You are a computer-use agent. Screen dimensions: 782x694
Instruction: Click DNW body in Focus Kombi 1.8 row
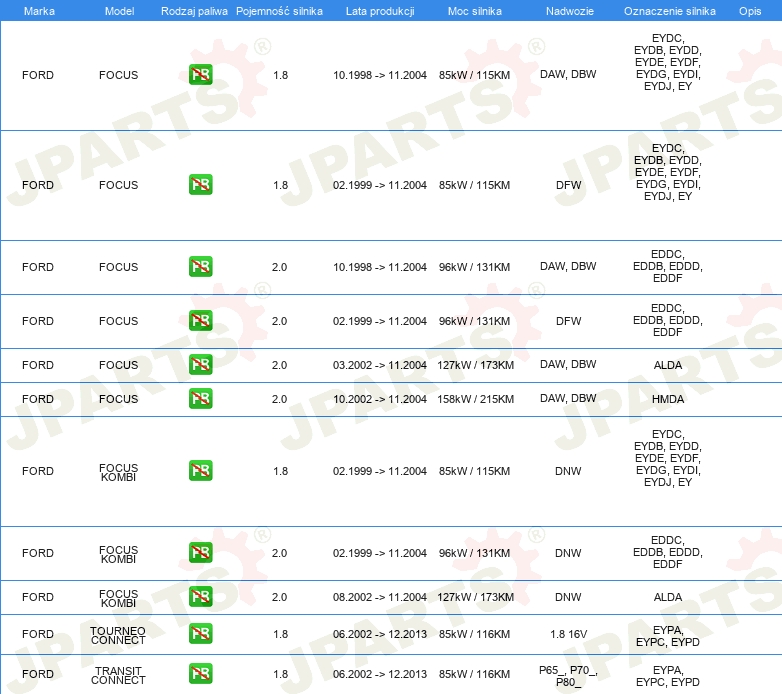[x=568, y=471]
